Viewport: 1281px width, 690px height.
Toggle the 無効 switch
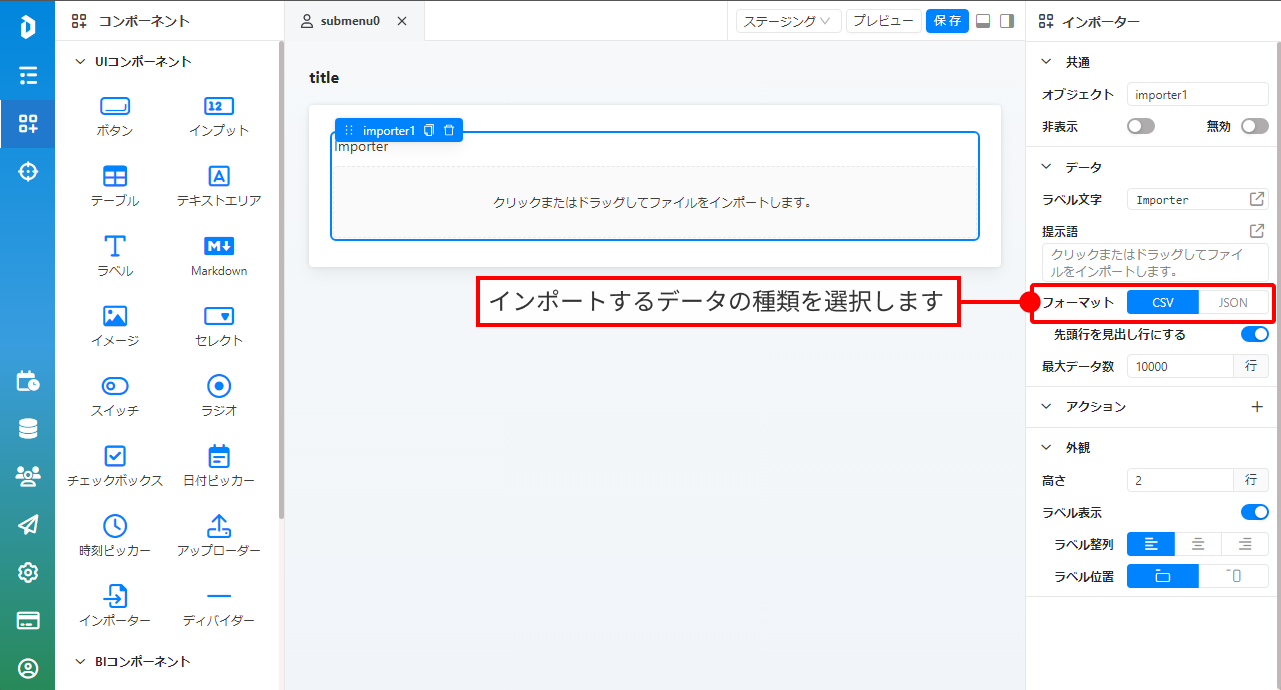[1254, 127]
